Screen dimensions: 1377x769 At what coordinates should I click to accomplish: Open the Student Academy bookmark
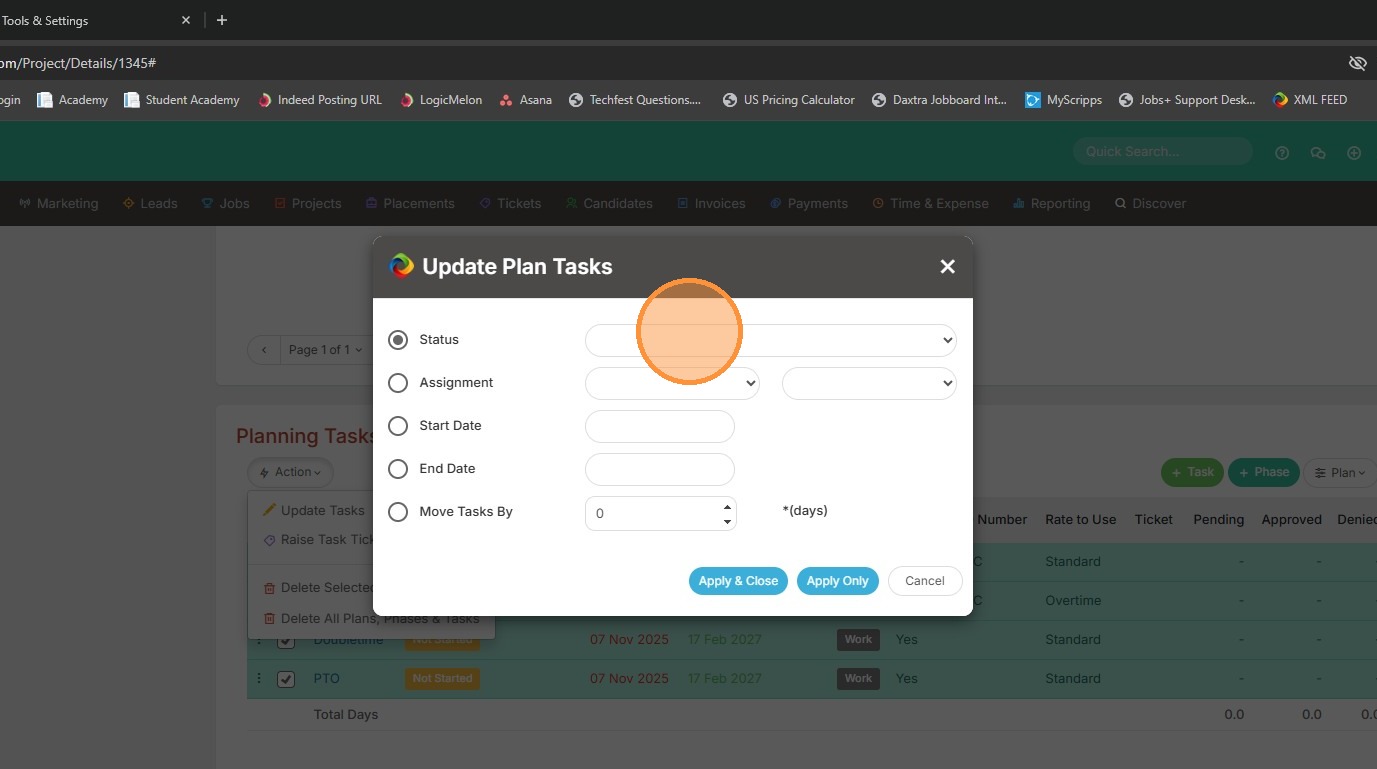(182, 100)
